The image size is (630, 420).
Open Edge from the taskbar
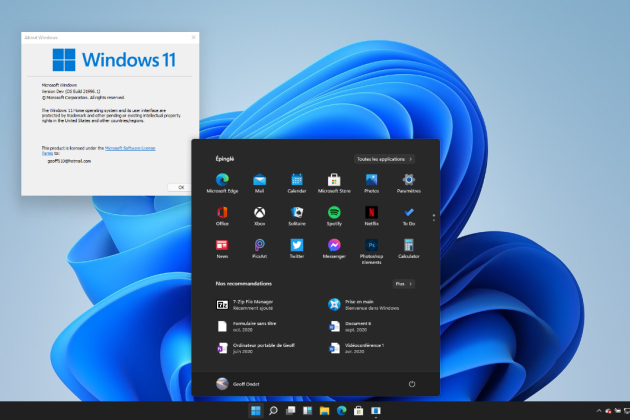click(x=342, y=410)
